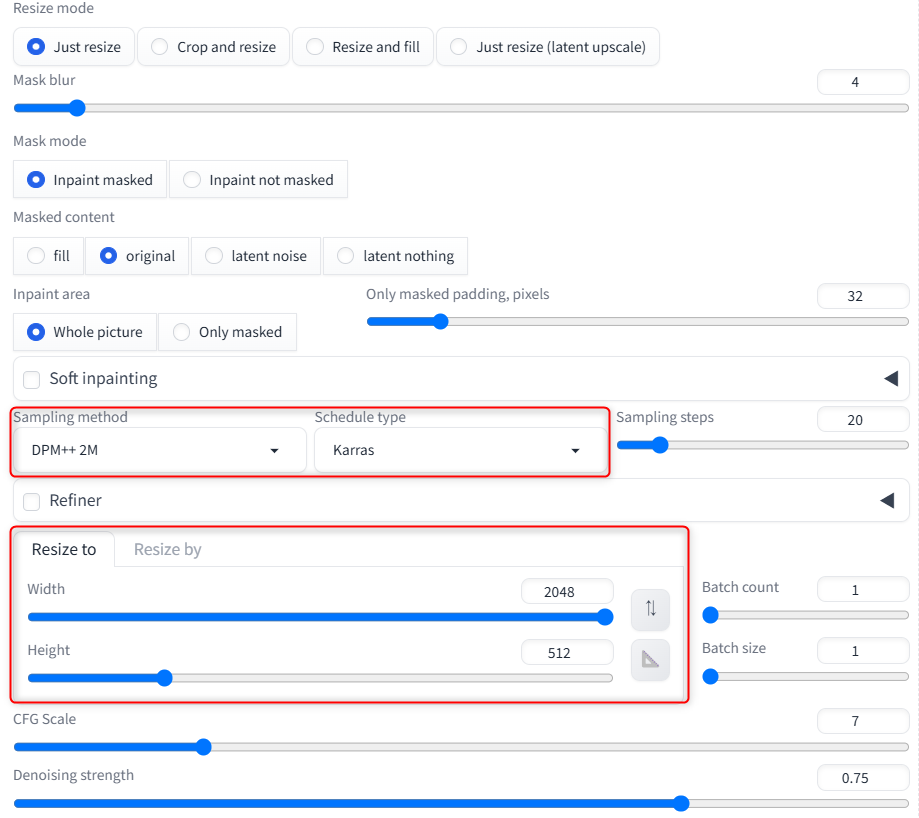Click the detect image size ruler icon
The height and width of the screenshot is (818, 919).
coord(650,659)
